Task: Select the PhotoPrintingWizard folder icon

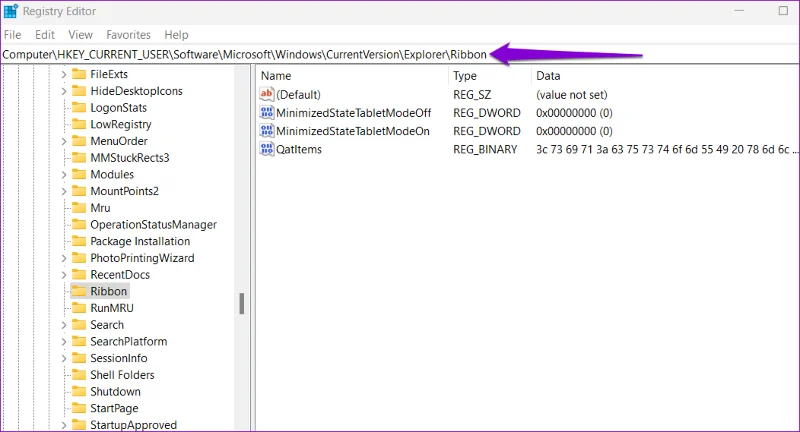Action: click(79, 258)
